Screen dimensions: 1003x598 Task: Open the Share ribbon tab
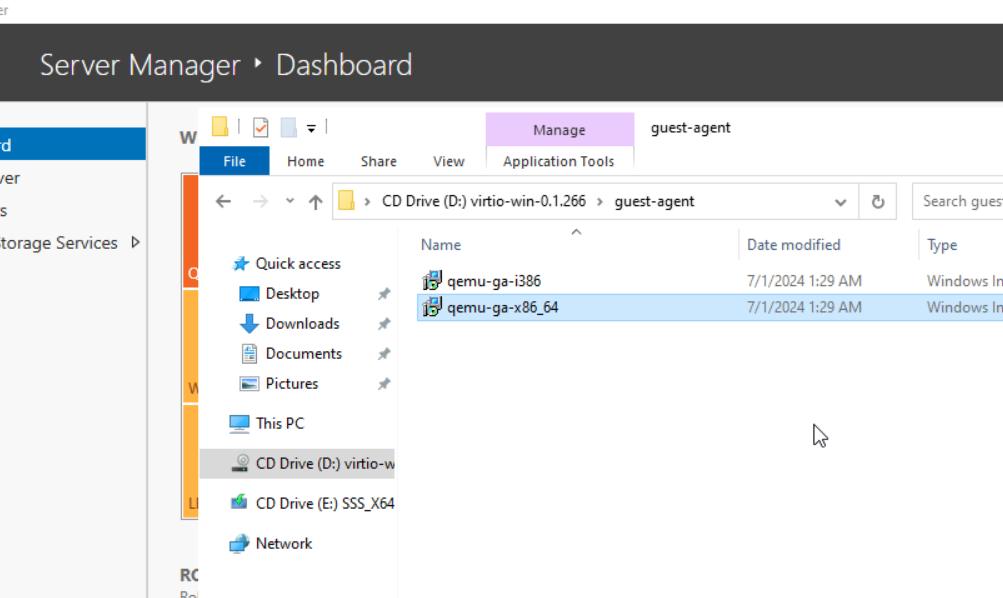coord(378,161)
